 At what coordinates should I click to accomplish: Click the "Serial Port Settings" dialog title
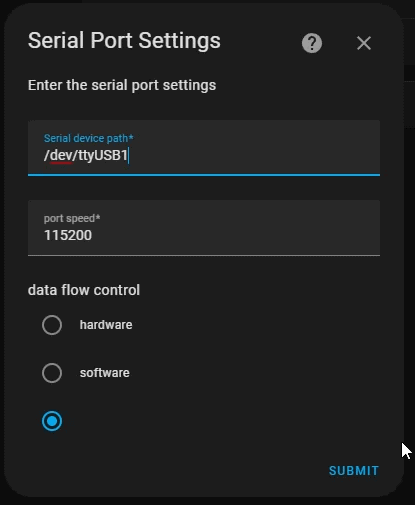click(x=124, y=41)
